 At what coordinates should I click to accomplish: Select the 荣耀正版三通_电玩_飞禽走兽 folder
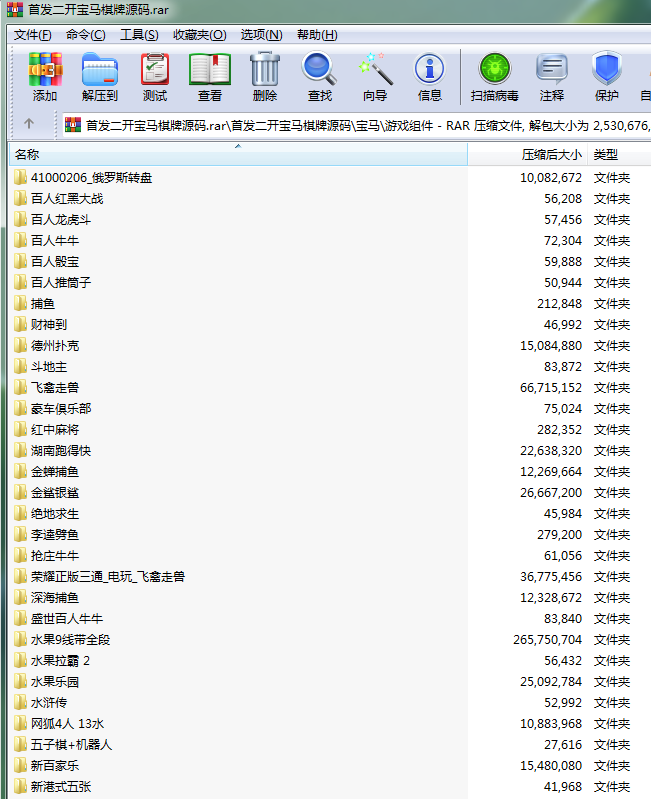pyautogui.click(x=330, y=577)
